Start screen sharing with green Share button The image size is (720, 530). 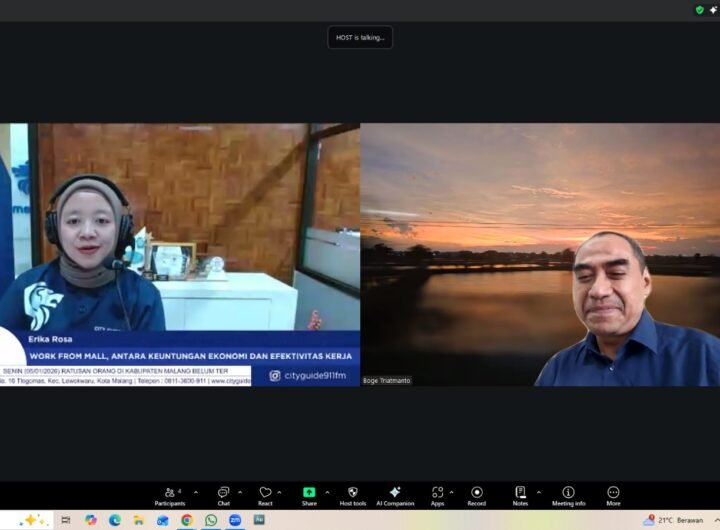[x=309, y=494]
